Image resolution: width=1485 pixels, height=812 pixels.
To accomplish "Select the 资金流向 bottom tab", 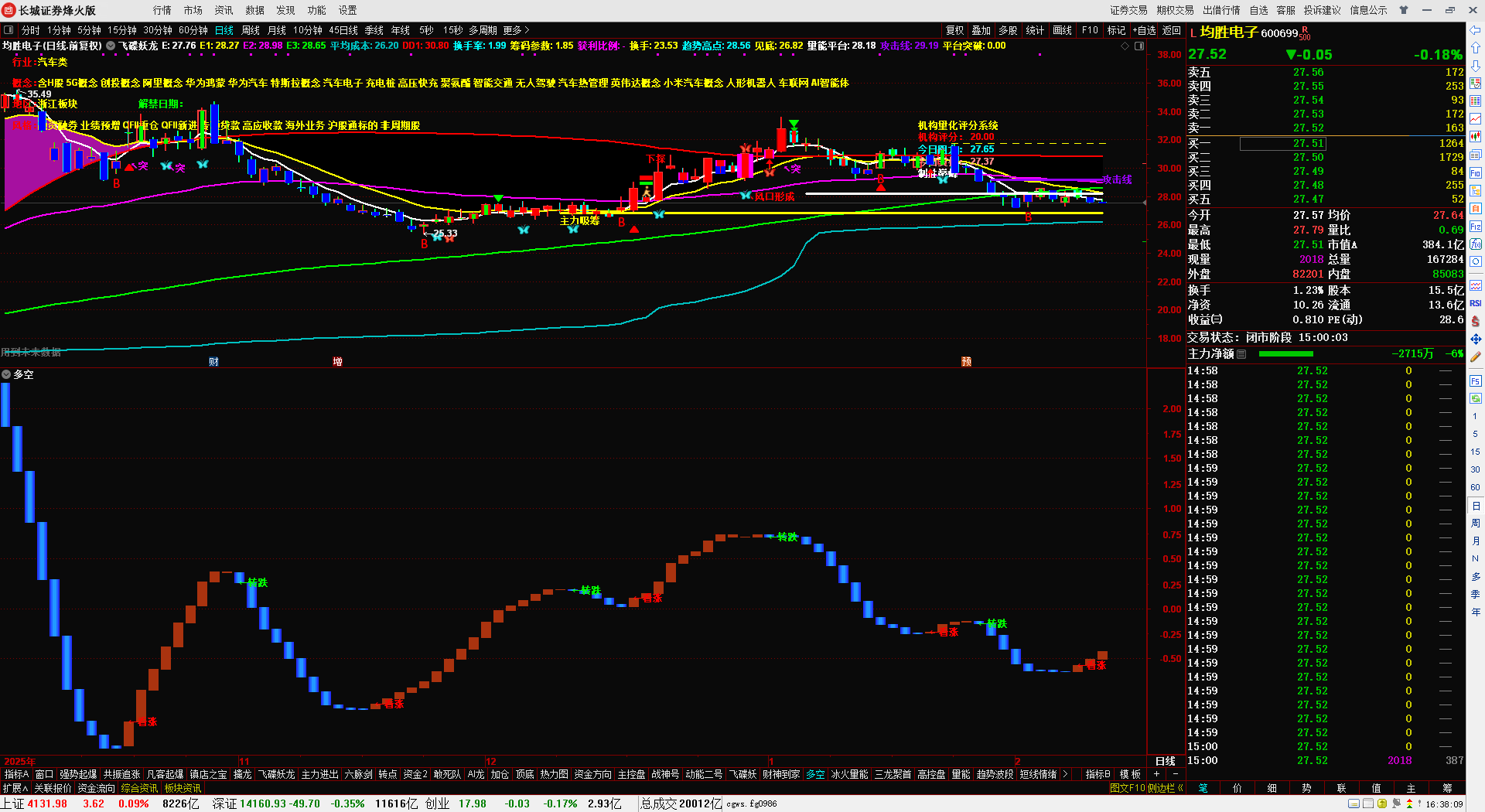I will (x=97, y=788).
